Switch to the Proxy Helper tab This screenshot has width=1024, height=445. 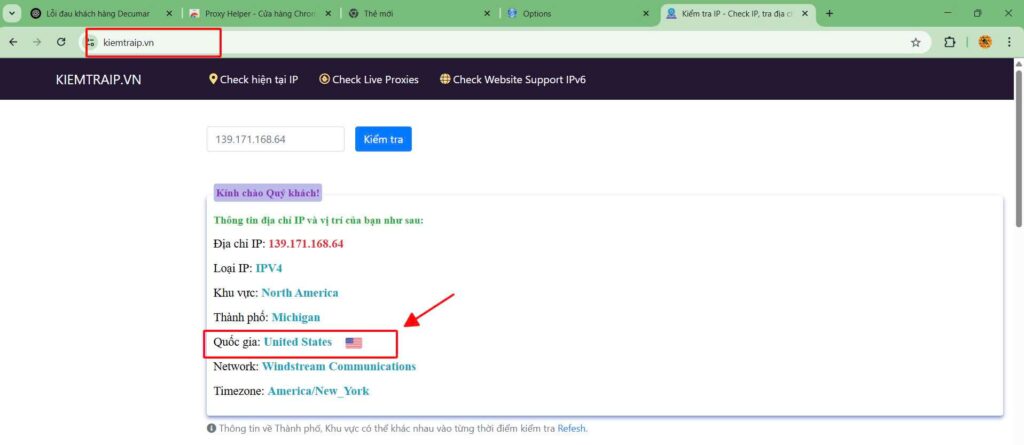[x=260, y=13]
